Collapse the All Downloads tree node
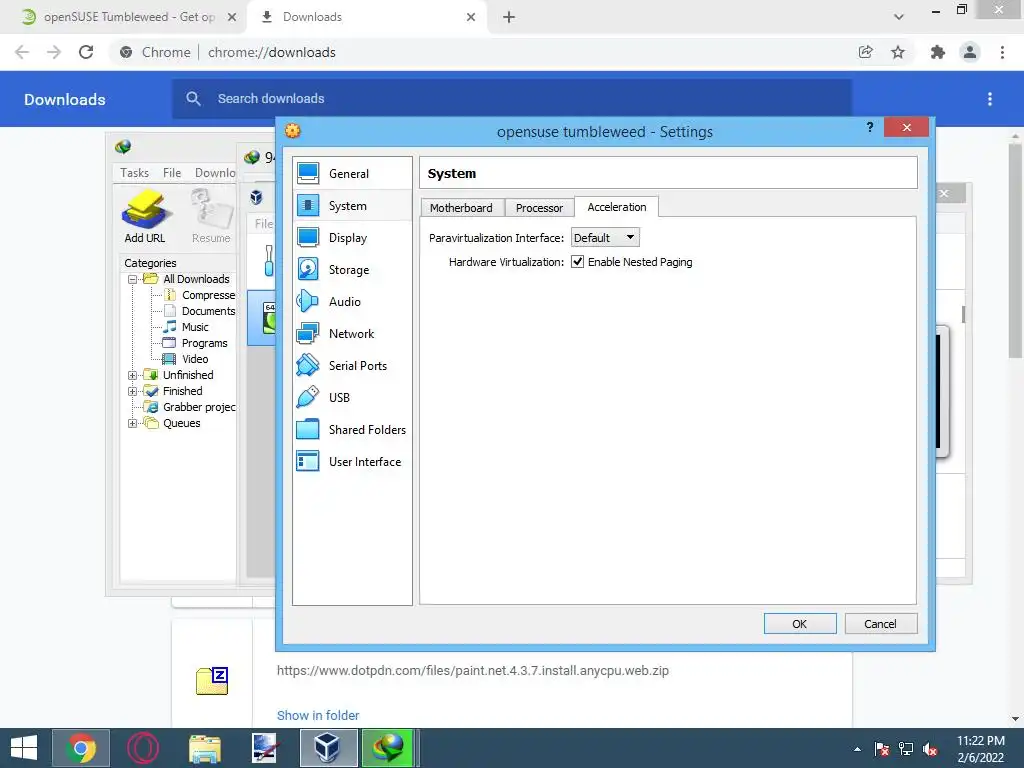 coord(133,280)
